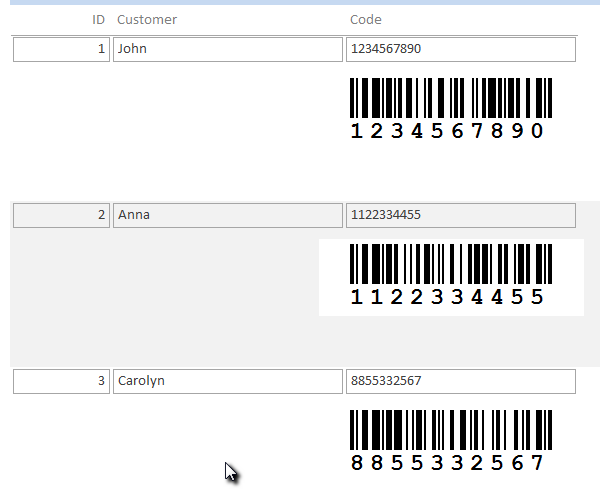The height and width of the screenshot is (495, 600).
Task: Select the barcode image for 1234567890
Action: (x=451, y=109)
